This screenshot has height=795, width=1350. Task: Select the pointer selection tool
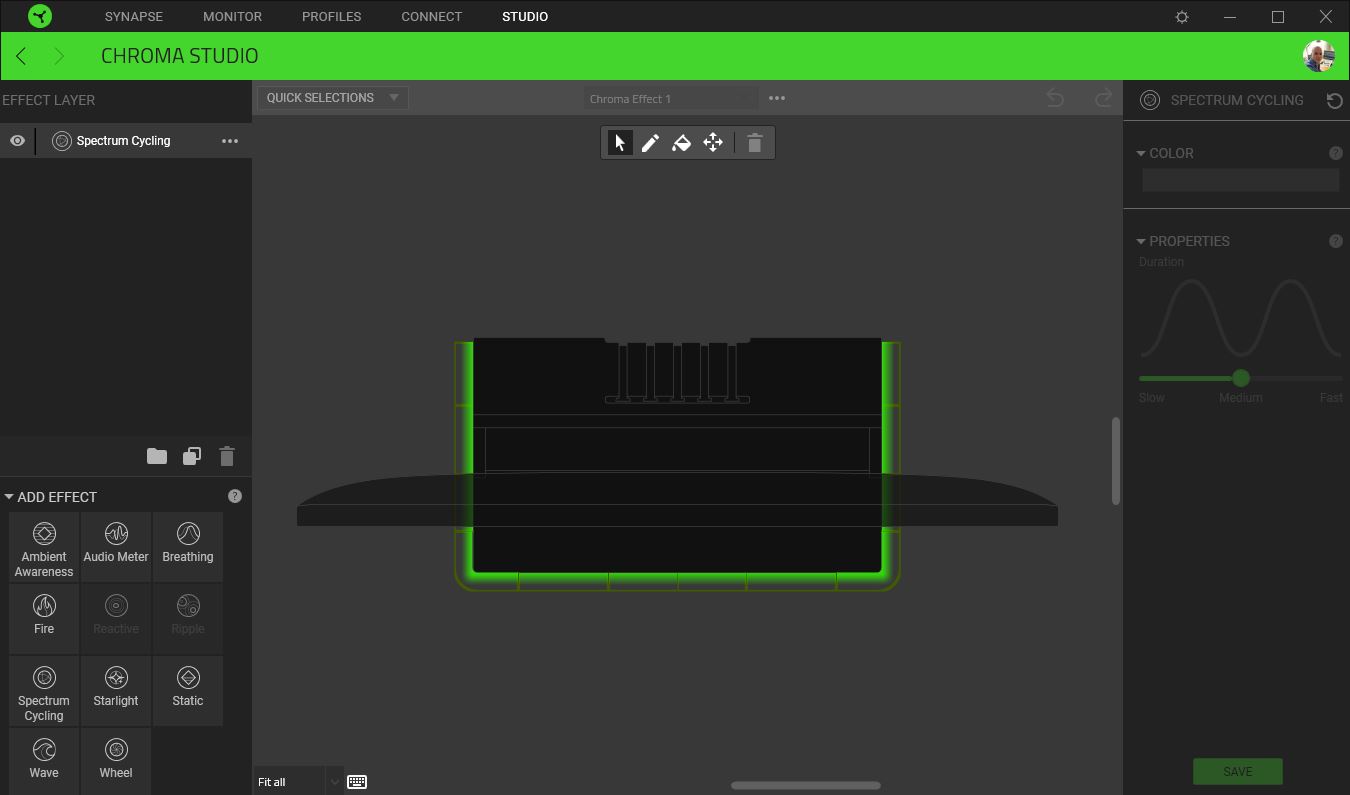click(620, 143)
